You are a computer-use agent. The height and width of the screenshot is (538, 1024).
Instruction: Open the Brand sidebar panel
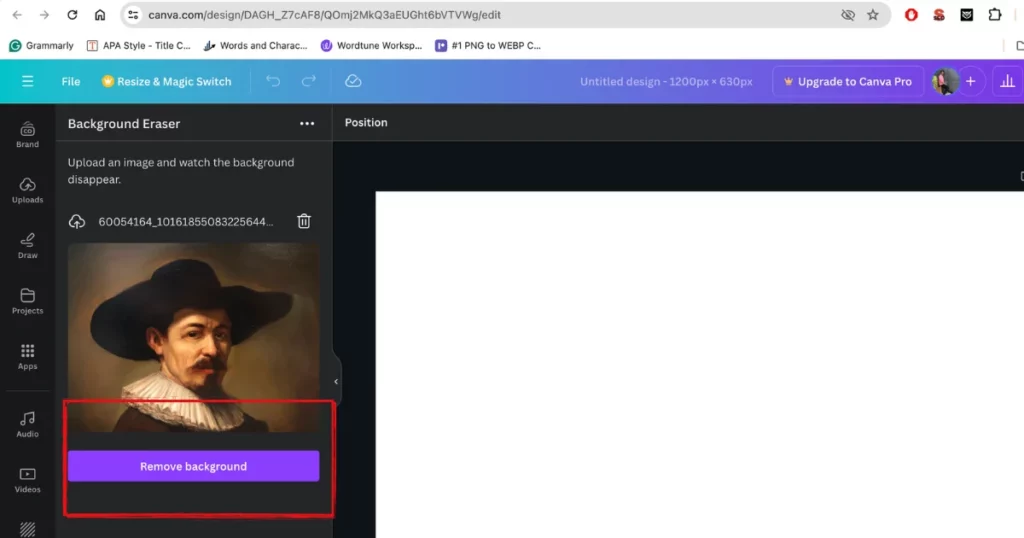(27, 134)
